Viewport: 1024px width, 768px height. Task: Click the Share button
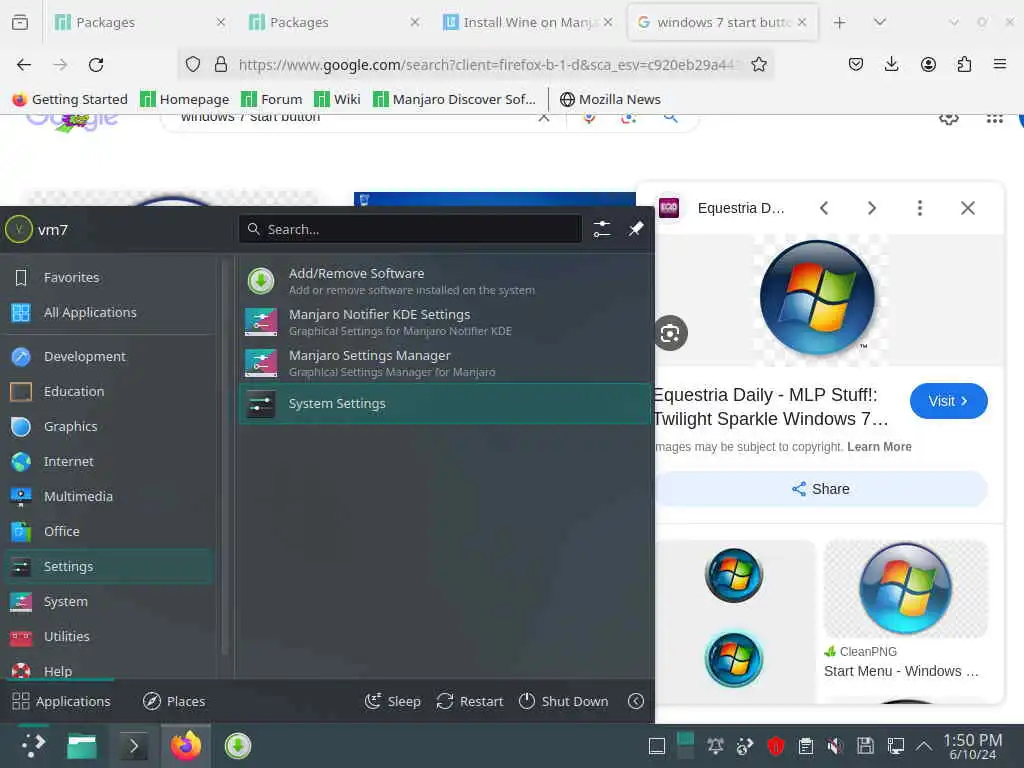click(x=820, y=489)
